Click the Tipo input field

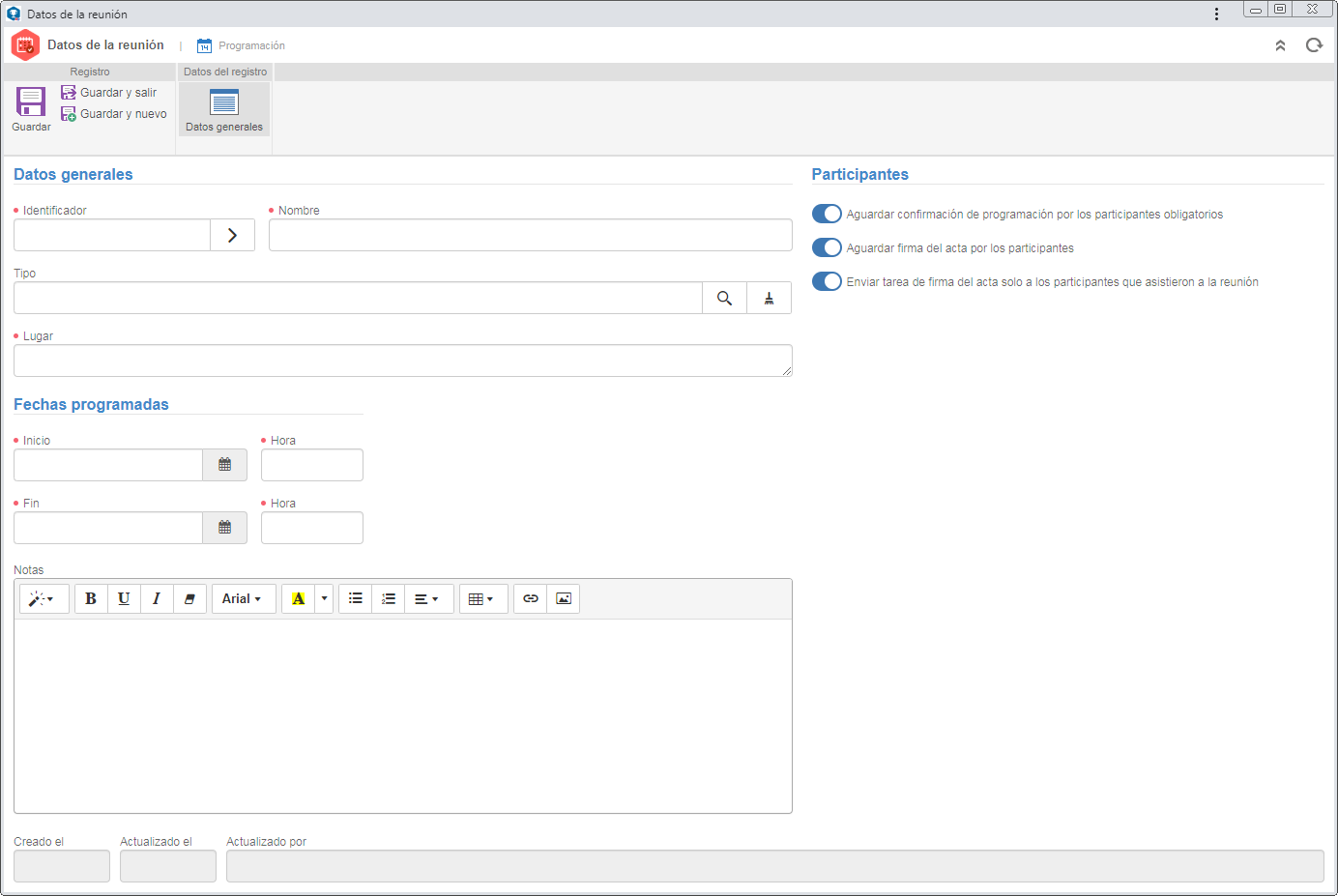358,298
